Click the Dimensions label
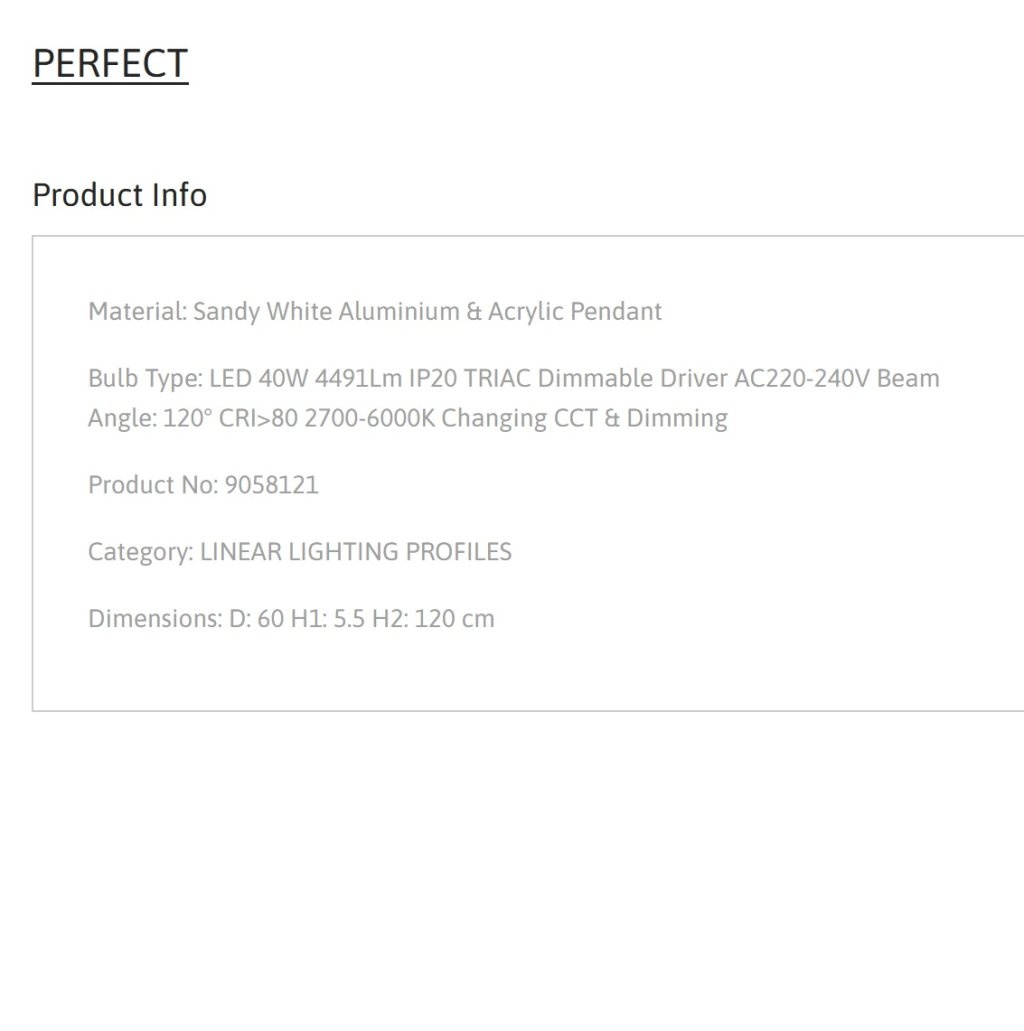Image resolution: width=1024 pixels, height=1031 pixels. pyautogui.click(x=155, y=619)
